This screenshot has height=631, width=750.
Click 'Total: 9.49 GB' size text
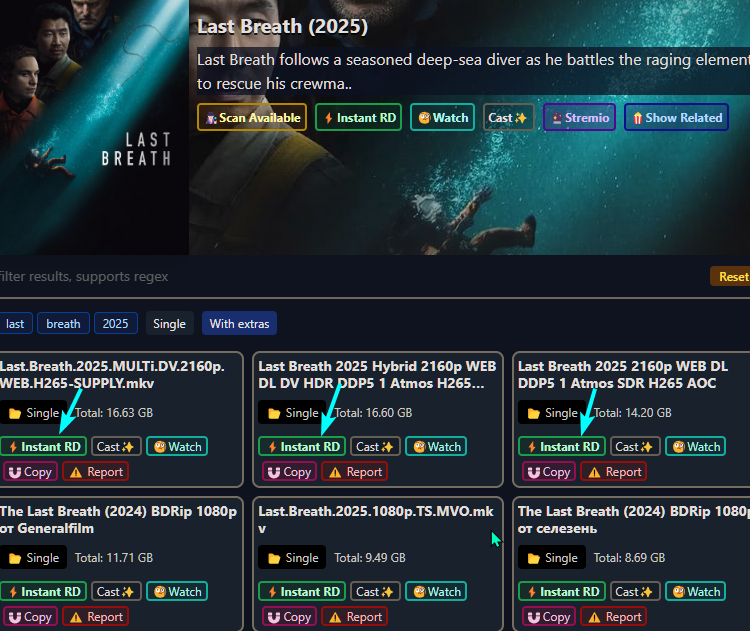pyautogui.click(x=370, y=558)
